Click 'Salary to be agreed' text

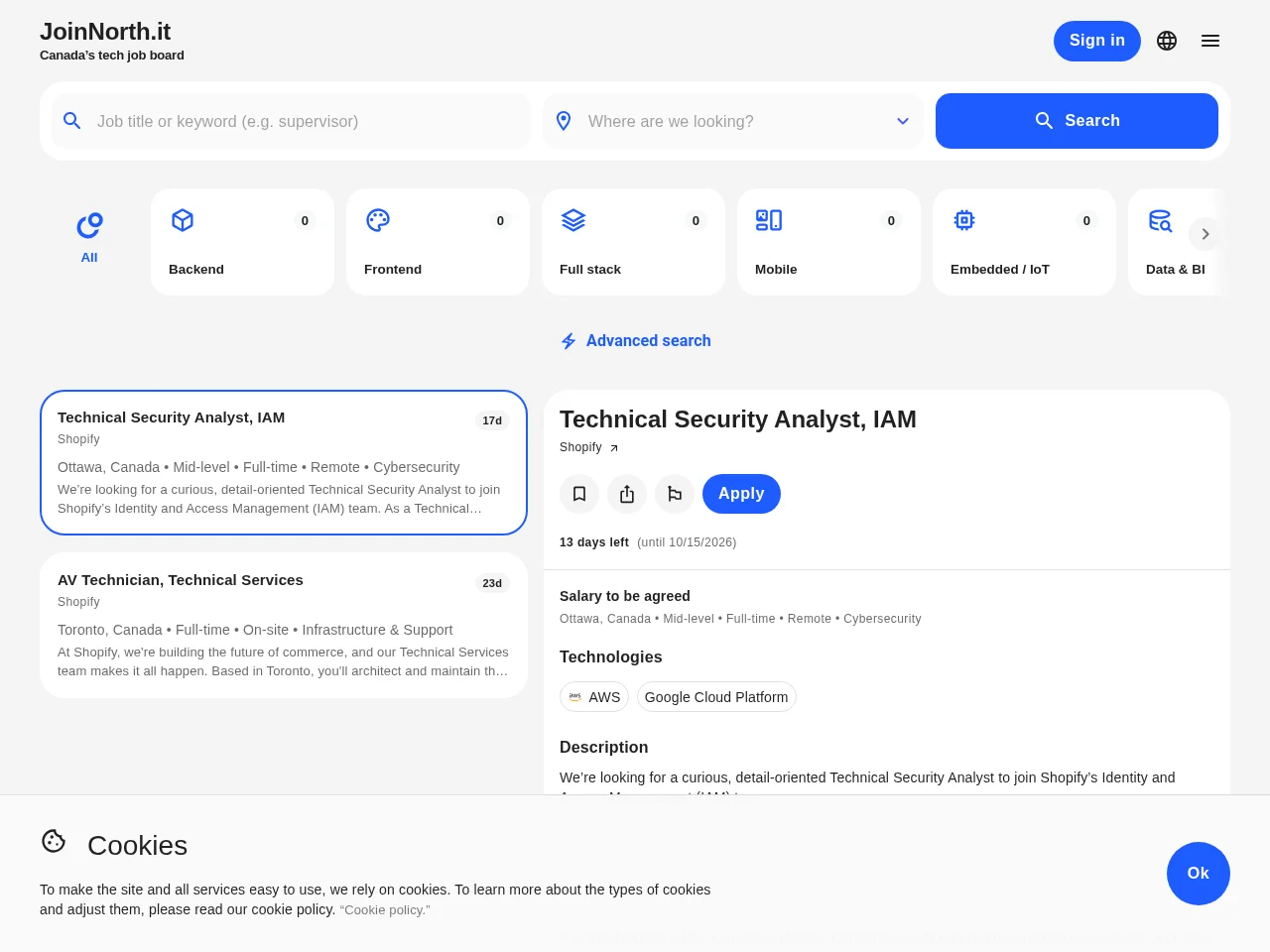pyautogui.click(x=625, y=596)
